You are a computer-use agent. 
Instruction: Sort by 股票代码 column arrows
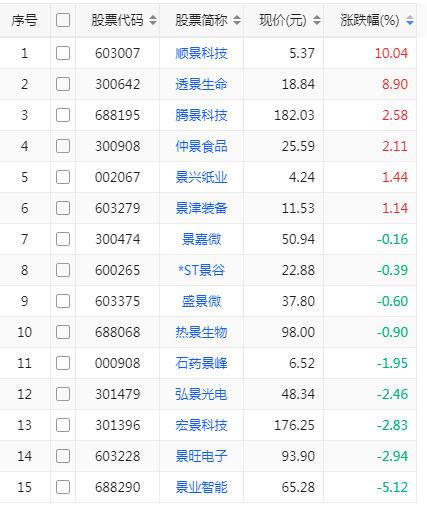pos(153,20)
